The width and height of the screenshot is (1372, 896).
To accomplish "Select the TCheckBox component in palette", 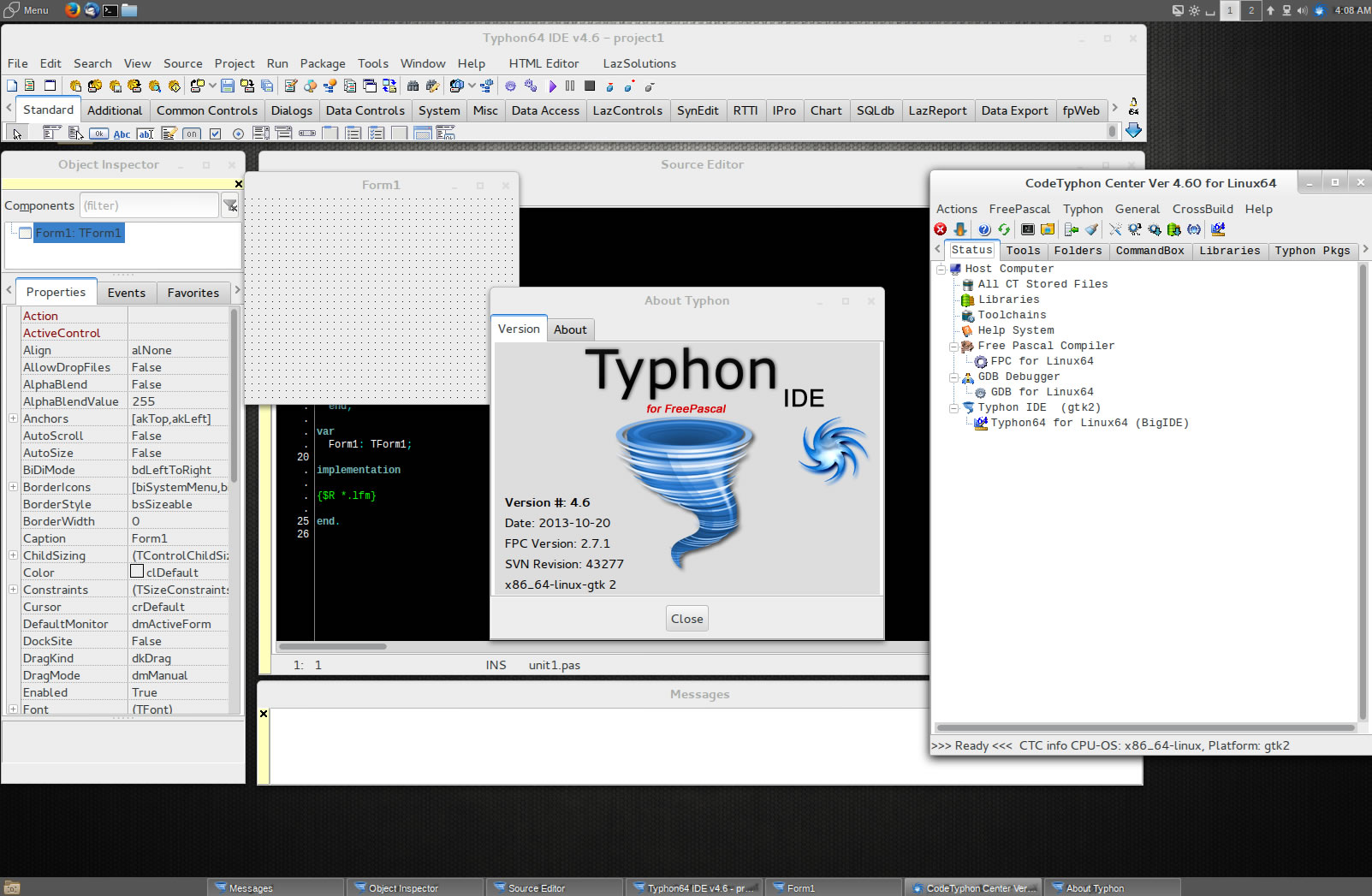I will (216, 134).
